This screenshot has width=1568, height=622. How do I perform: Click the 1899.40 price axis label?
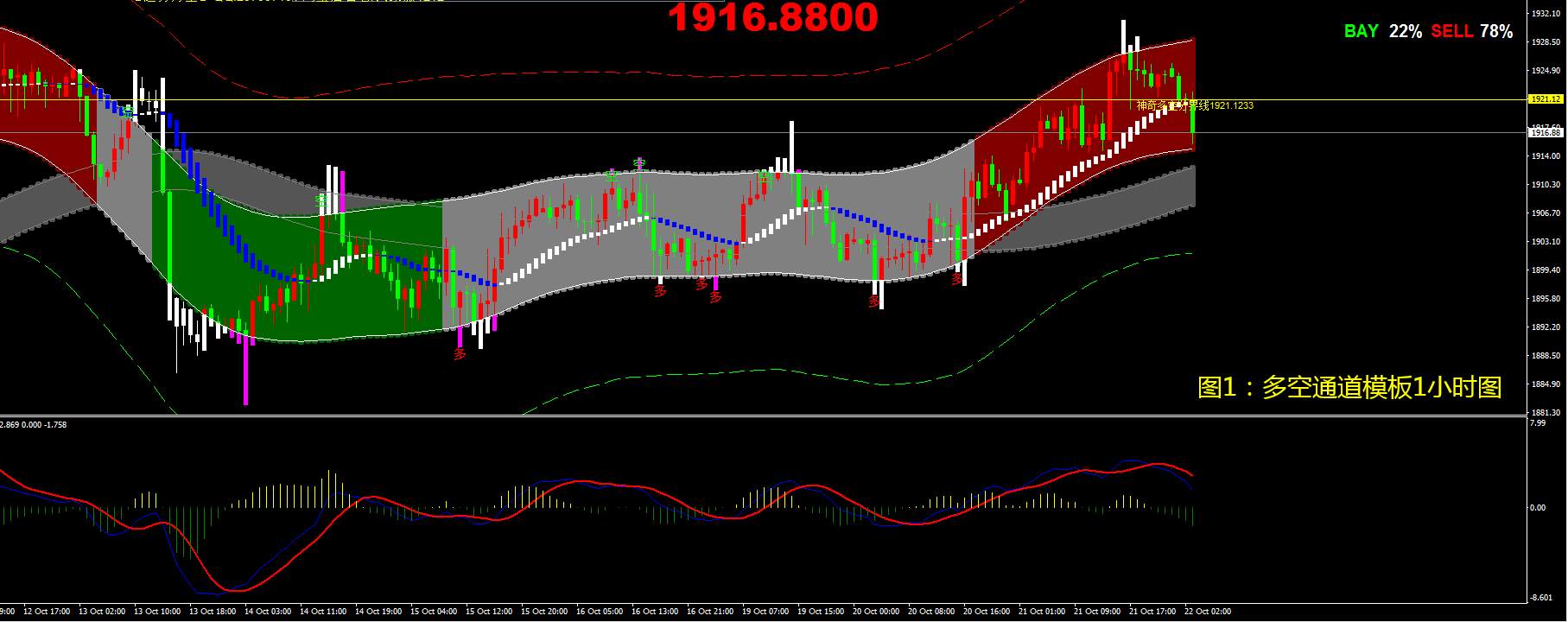pyautogui.click(x=1546, y=270)
